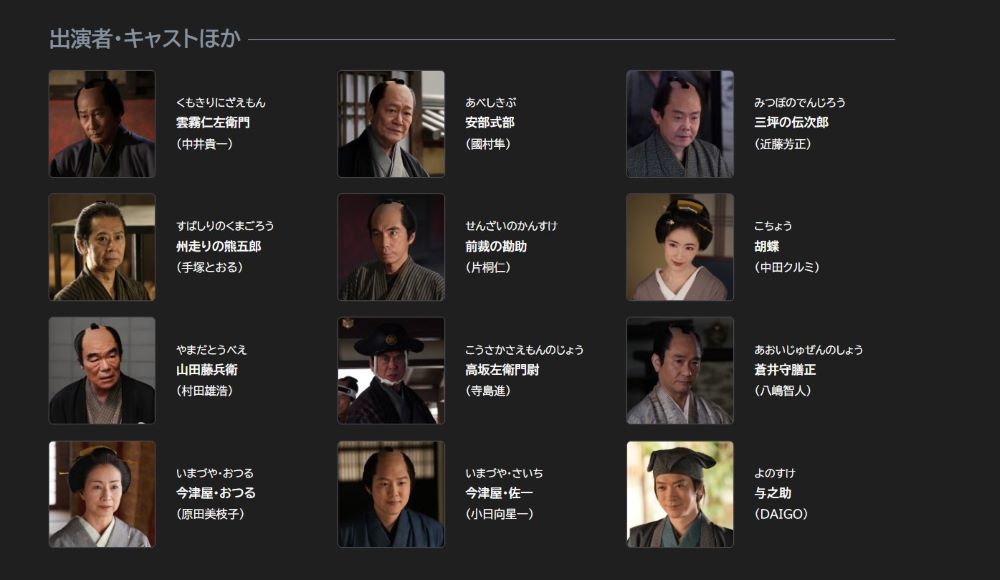1000x580 pixels.
Task: Select the actor name 寺島進
Action: [487, 390]
